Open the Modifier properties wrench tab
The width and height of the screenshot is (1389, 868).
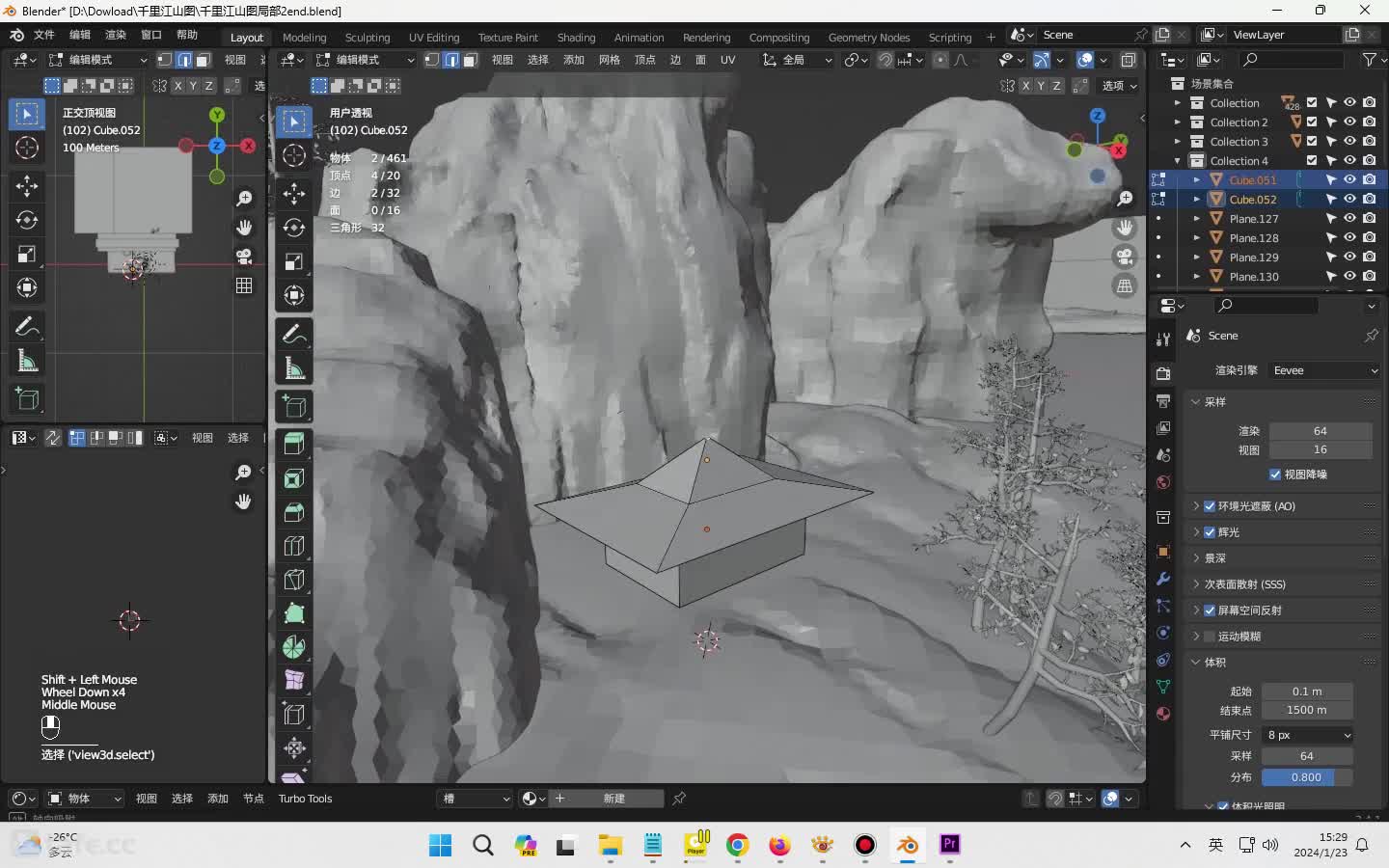coord(1163,579)
